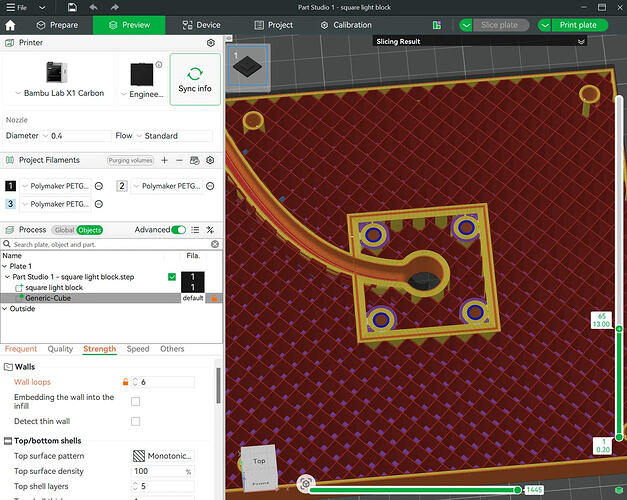This screenshot has width=627, height=500.
Task: Remove a filament with minus icon
Action: coord(179,160)
